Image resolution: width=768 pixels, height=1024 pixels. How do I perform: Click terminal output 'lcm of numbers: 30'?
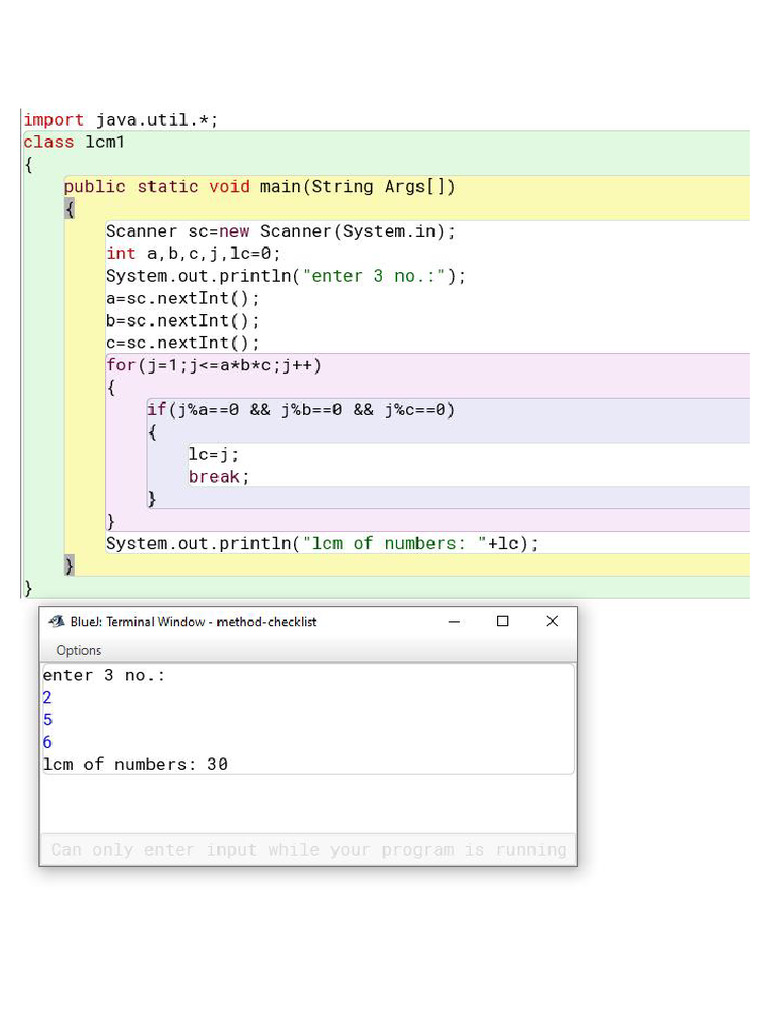tap(135, 764)
